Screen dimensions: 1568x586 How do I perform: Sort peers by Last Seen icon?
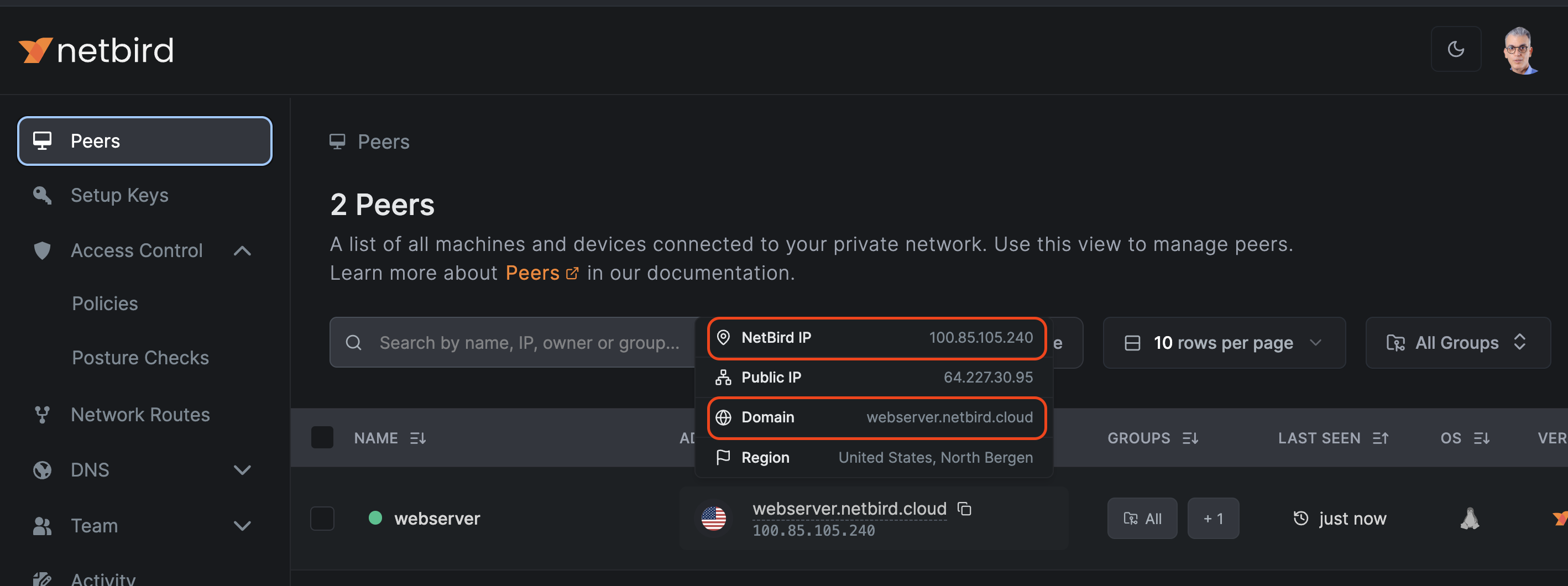1381,438
